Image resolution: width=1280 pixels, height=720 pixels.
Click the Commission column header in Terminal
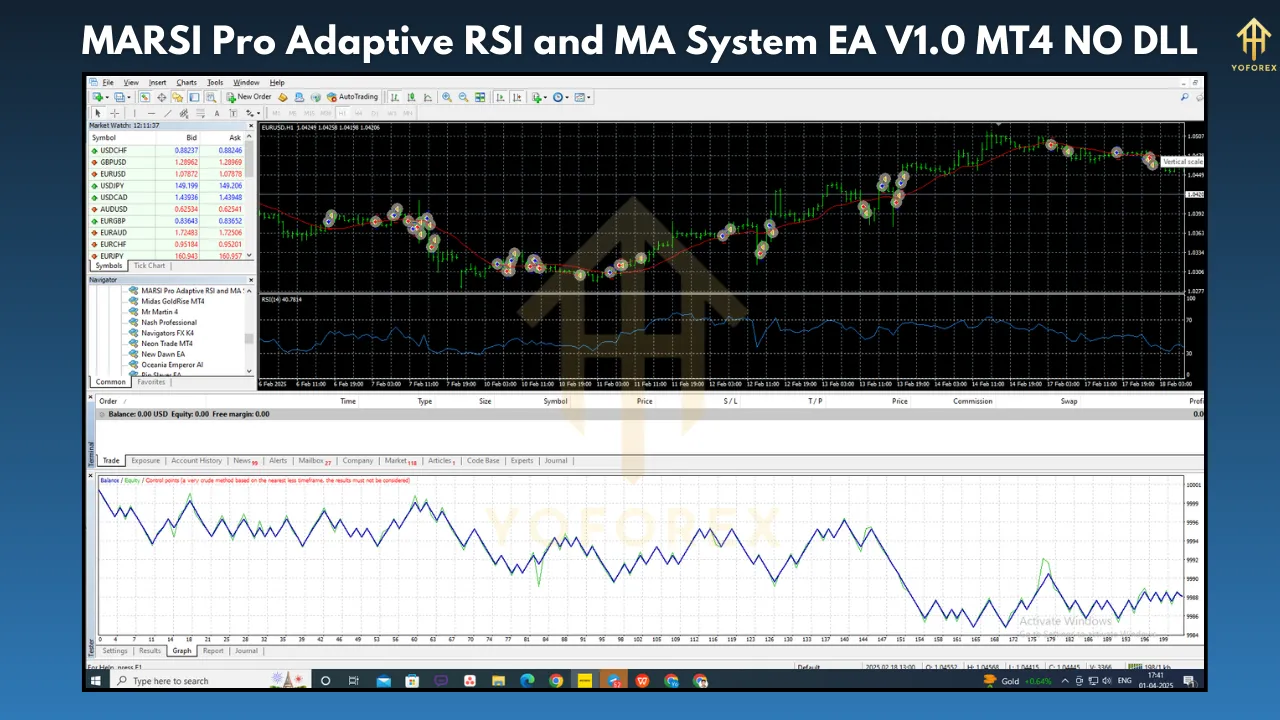click(973, 401)
